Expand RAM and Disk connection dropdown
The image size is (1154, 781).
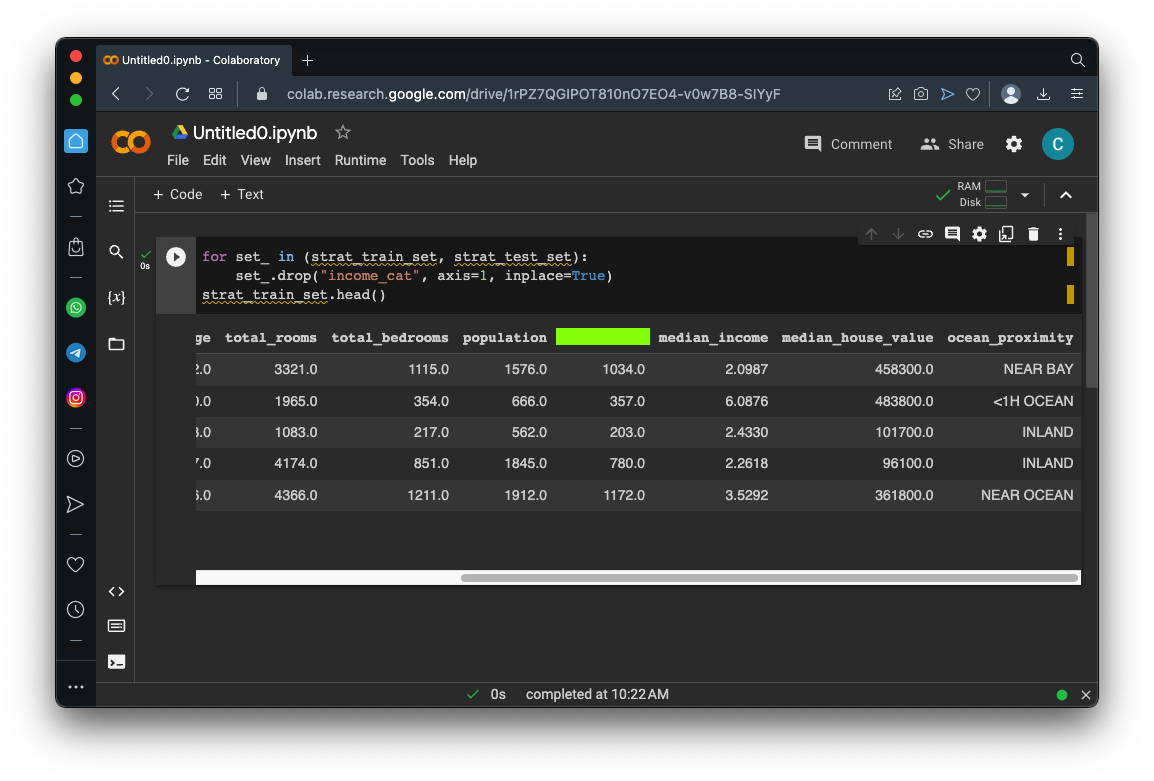(1024, 195)
